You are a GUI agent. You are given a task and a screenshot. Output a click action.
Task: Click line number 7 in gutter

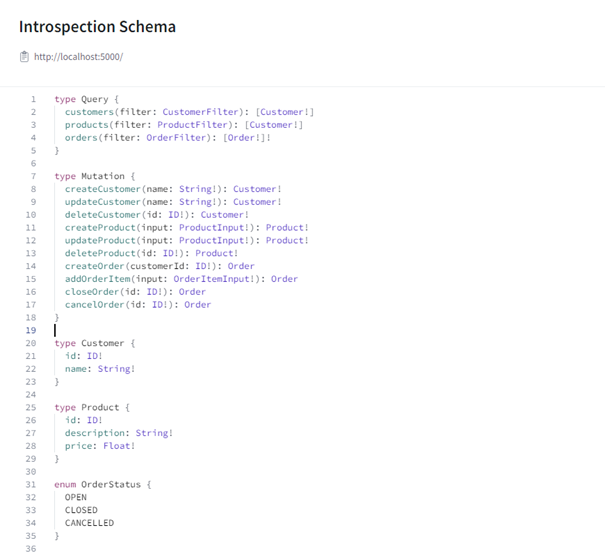[x=34, y=176]
